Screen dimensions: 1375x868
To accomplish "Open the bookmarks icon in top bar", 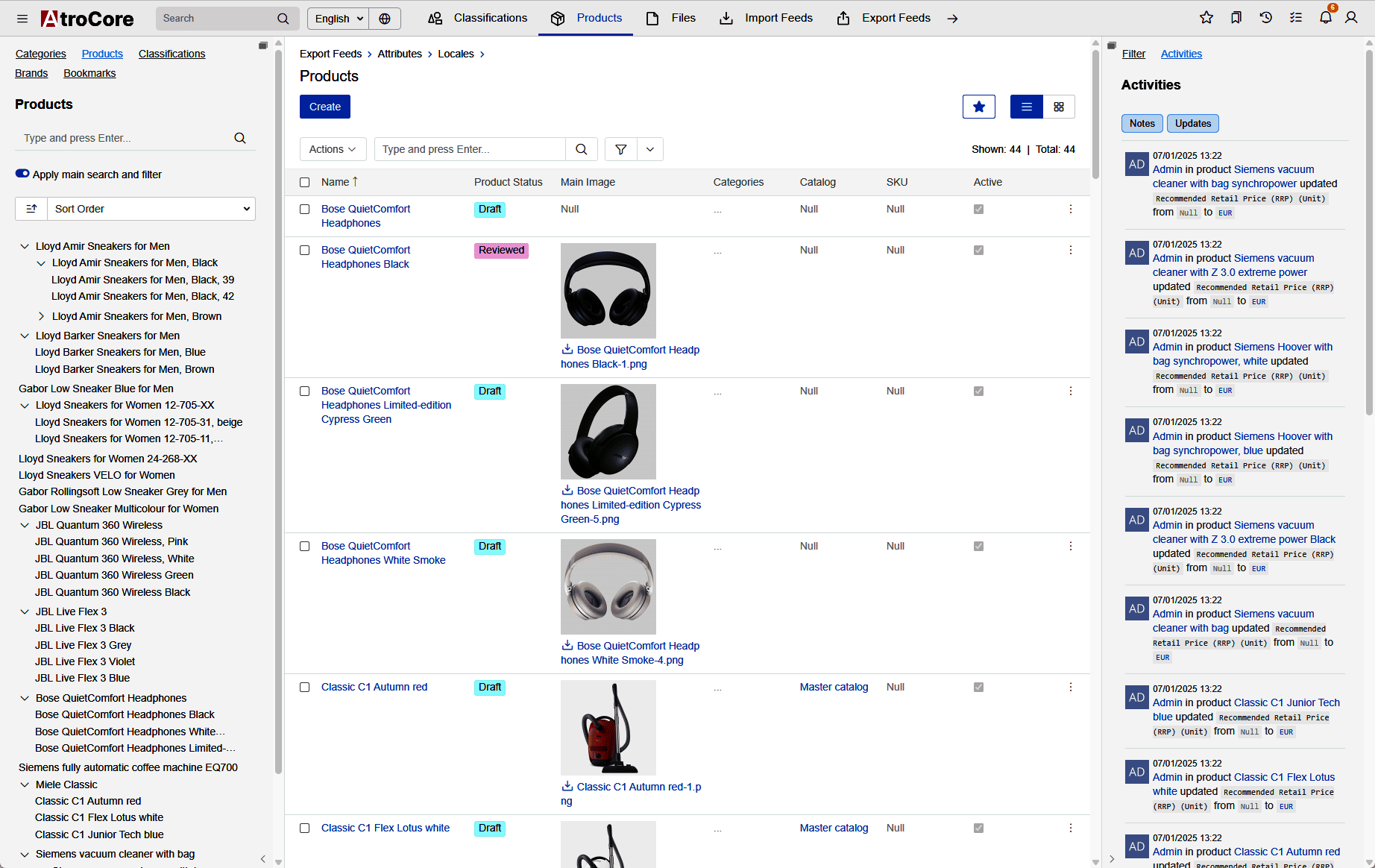I will coord(1236,18).
